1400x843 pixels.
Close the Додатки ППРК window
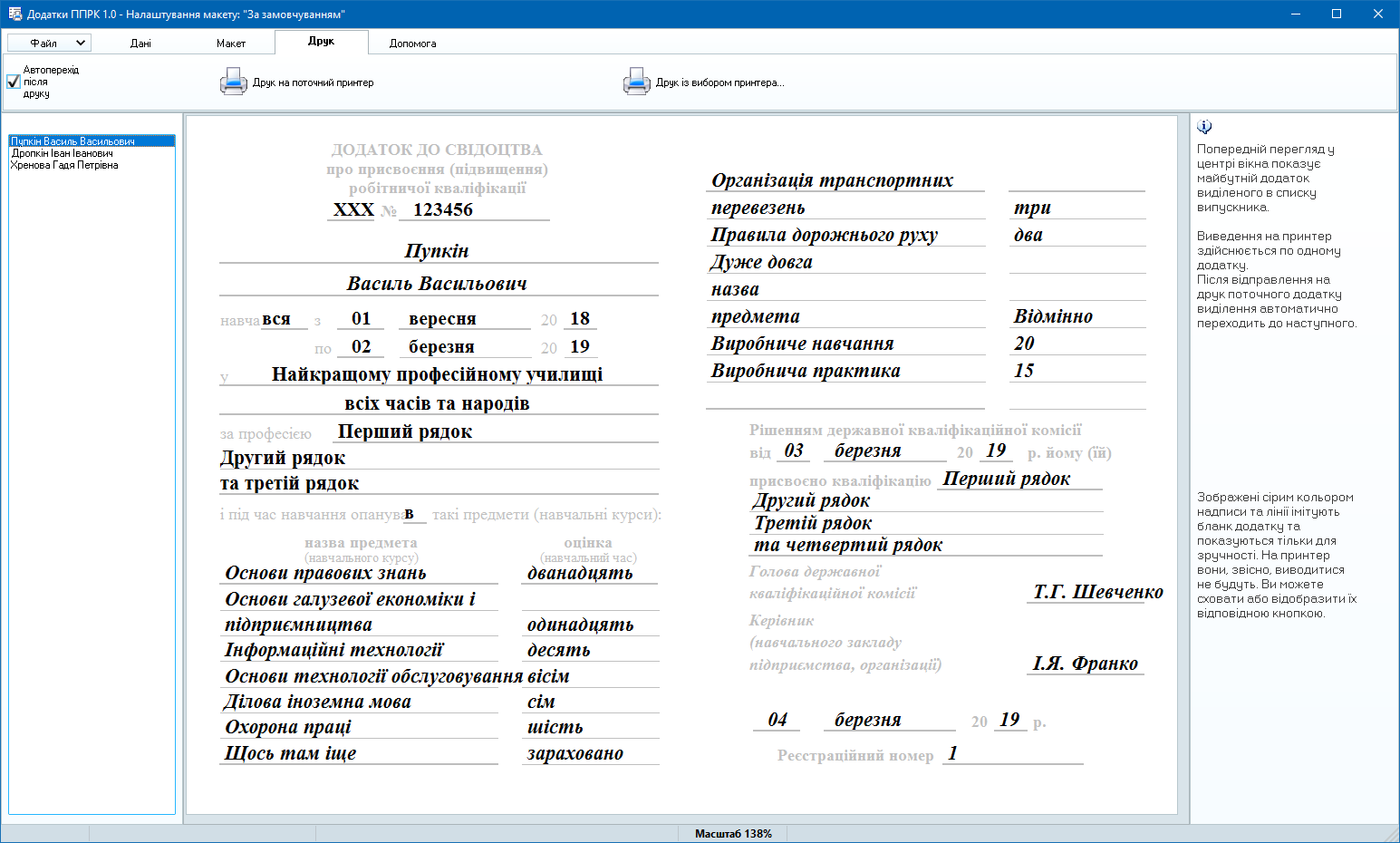click(1378, 15)
